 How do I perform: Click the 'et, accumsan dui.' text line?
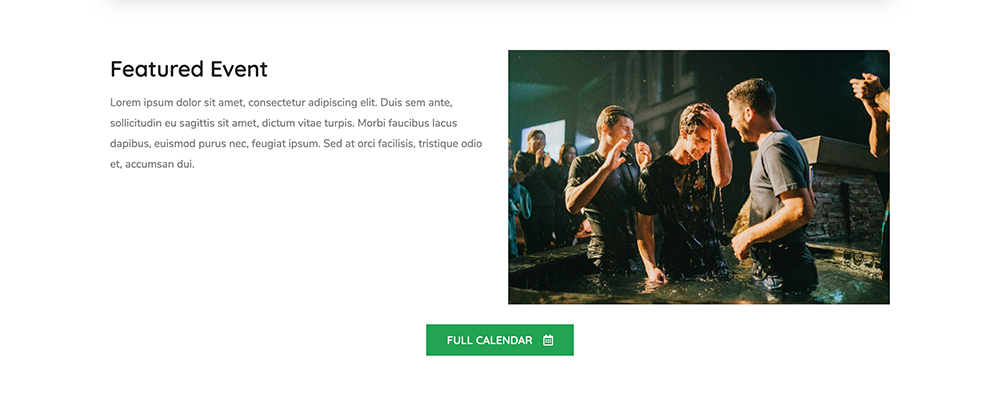tap(152, 164)
